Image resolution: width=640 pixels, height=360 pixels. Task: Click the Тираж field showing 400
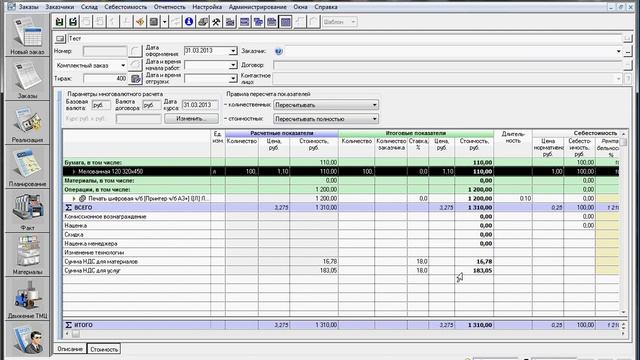(x=105, y=78)
